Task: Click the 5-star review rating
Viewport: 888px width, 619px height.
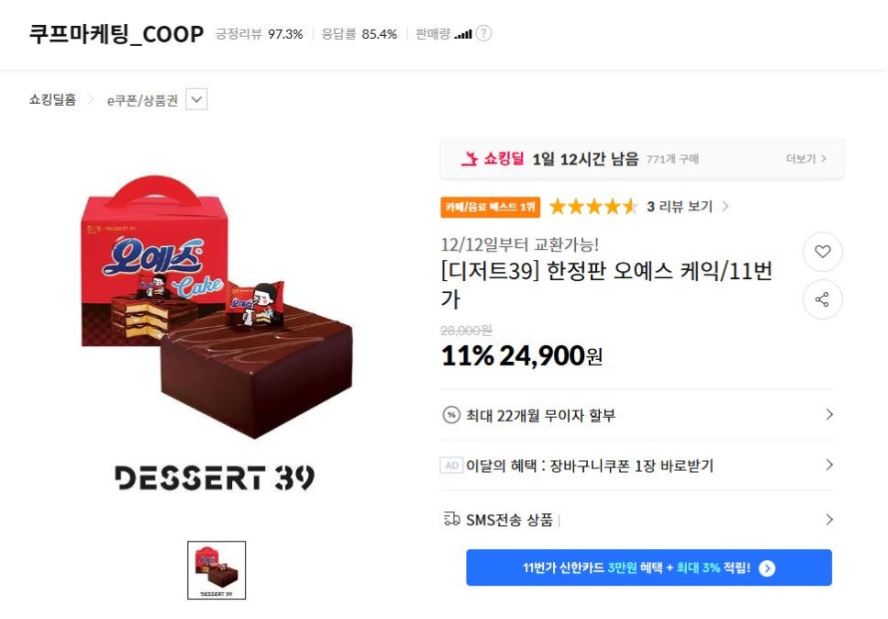Action: pyautogui.click(x=594, y=207)
